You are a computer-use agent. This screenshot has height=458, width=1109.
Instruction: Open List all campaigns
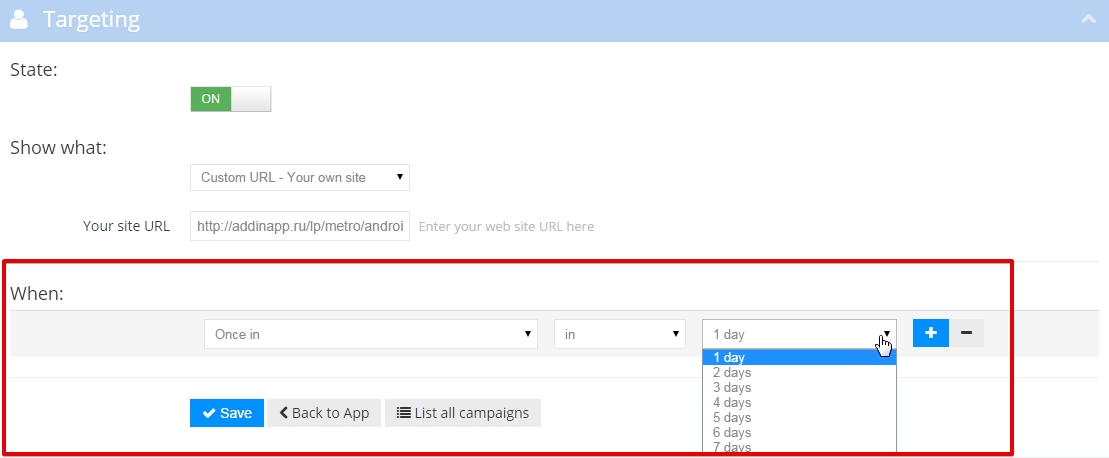click(463, 413)
